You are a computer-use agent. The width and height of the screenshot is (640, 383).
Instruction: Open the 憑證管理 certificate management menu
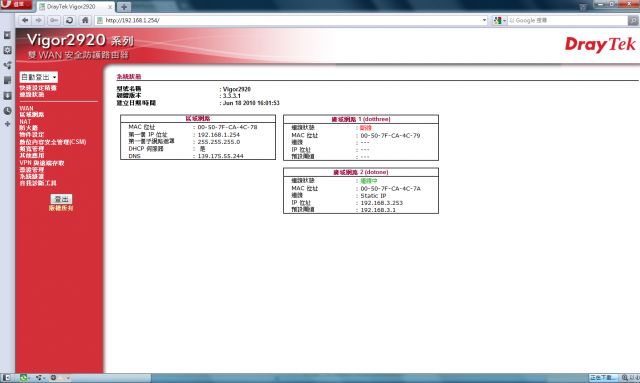pos(32,170)
